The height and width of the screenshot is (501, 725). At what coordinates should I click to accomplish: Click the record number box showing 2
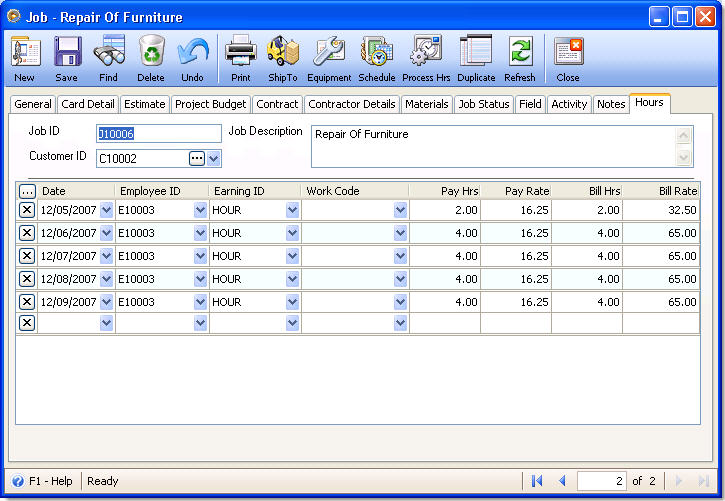pyautogui.click(x=602, y=481)
